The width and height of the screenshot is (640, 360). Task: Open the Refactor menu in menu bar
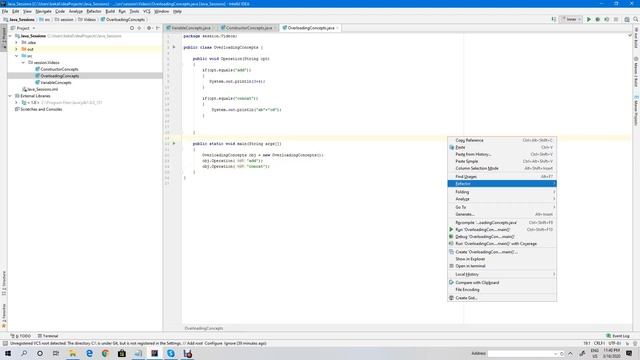pos(94,11)
